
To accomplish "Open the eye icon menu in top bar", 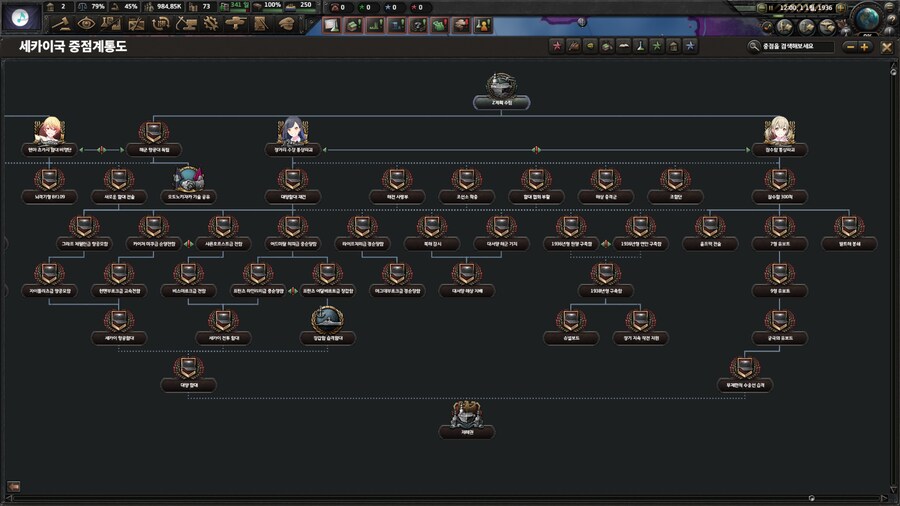I will [87, 22].
